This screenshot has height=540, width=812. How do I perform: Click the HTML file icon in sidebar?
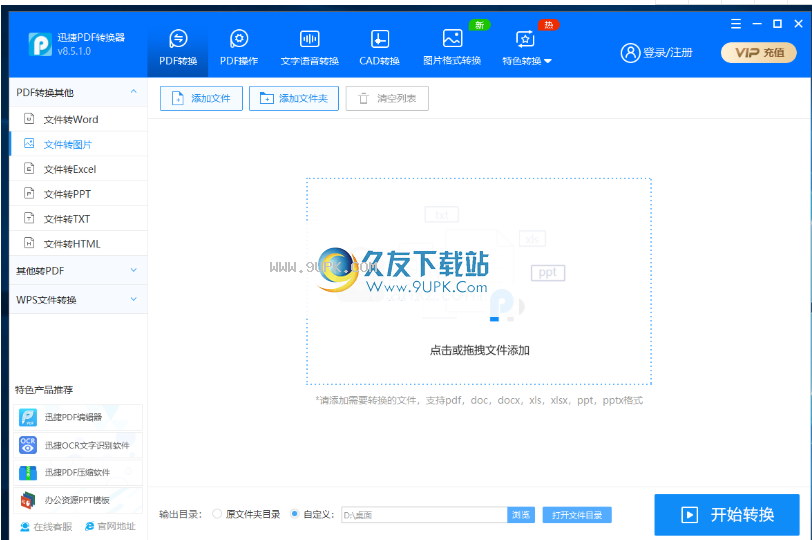click(x=30, y=243)
